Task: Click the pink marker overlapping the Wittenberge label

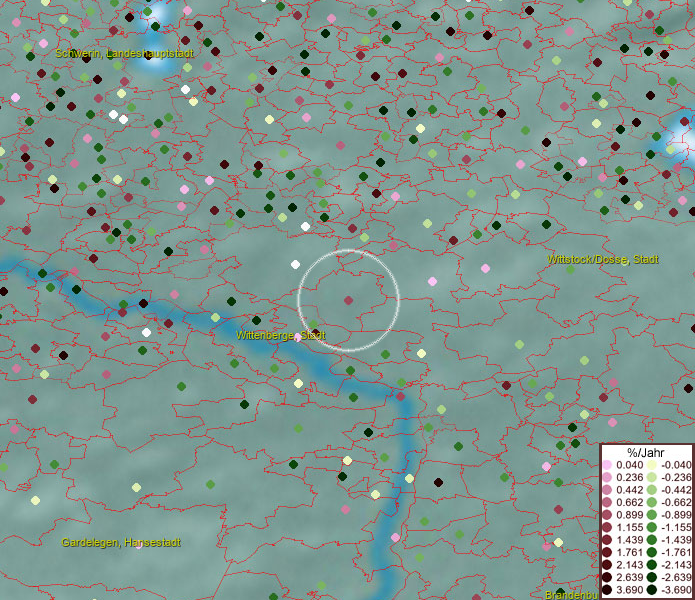Action: pos(298,338)
